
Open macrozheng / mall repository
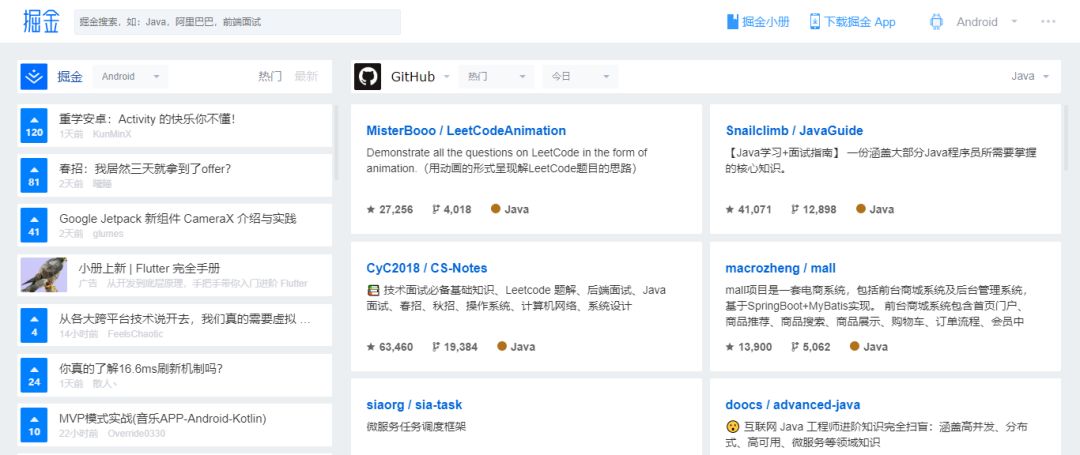coord(780,268)
